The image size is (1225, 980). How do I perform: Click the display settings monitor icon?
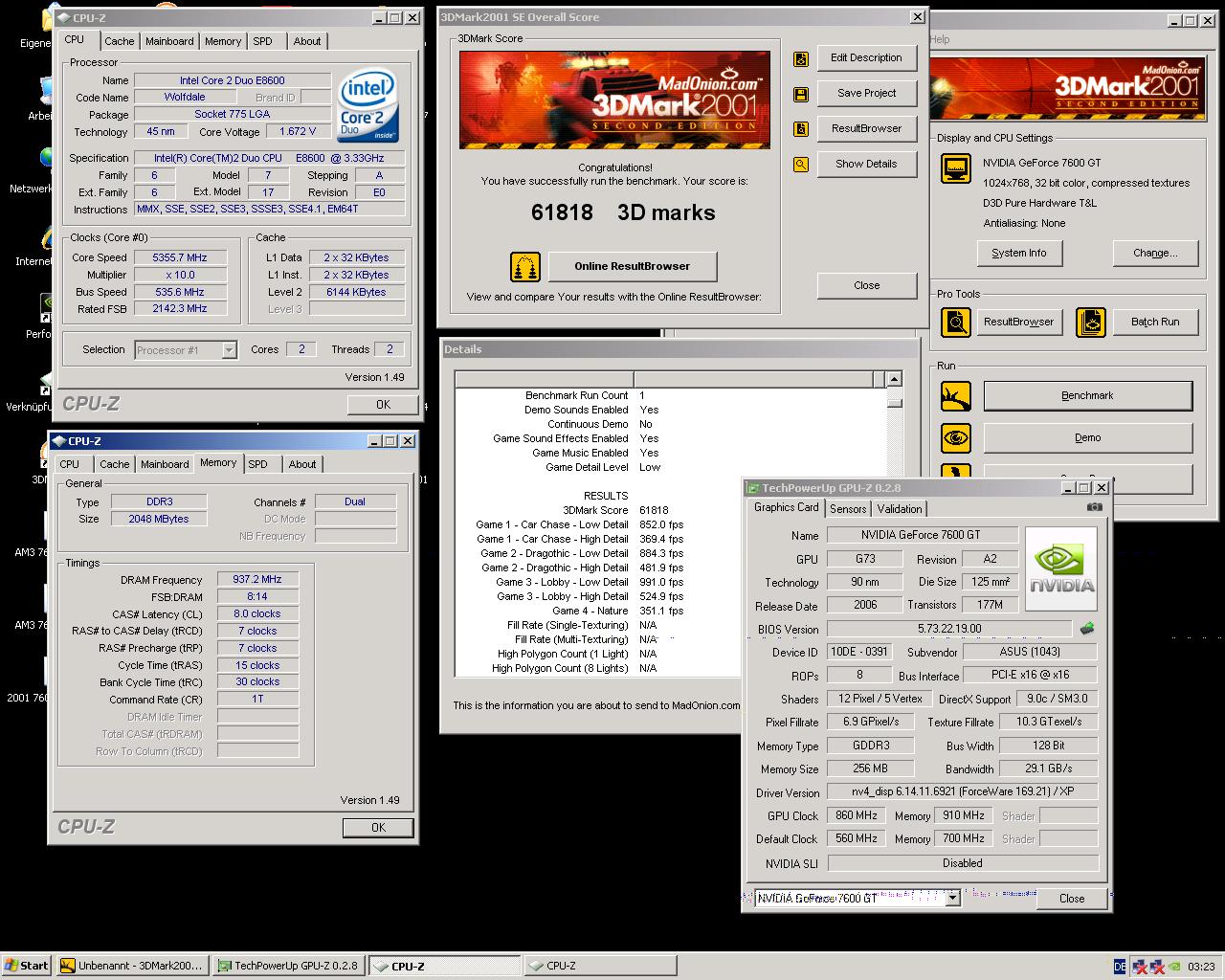click(956, 168)
